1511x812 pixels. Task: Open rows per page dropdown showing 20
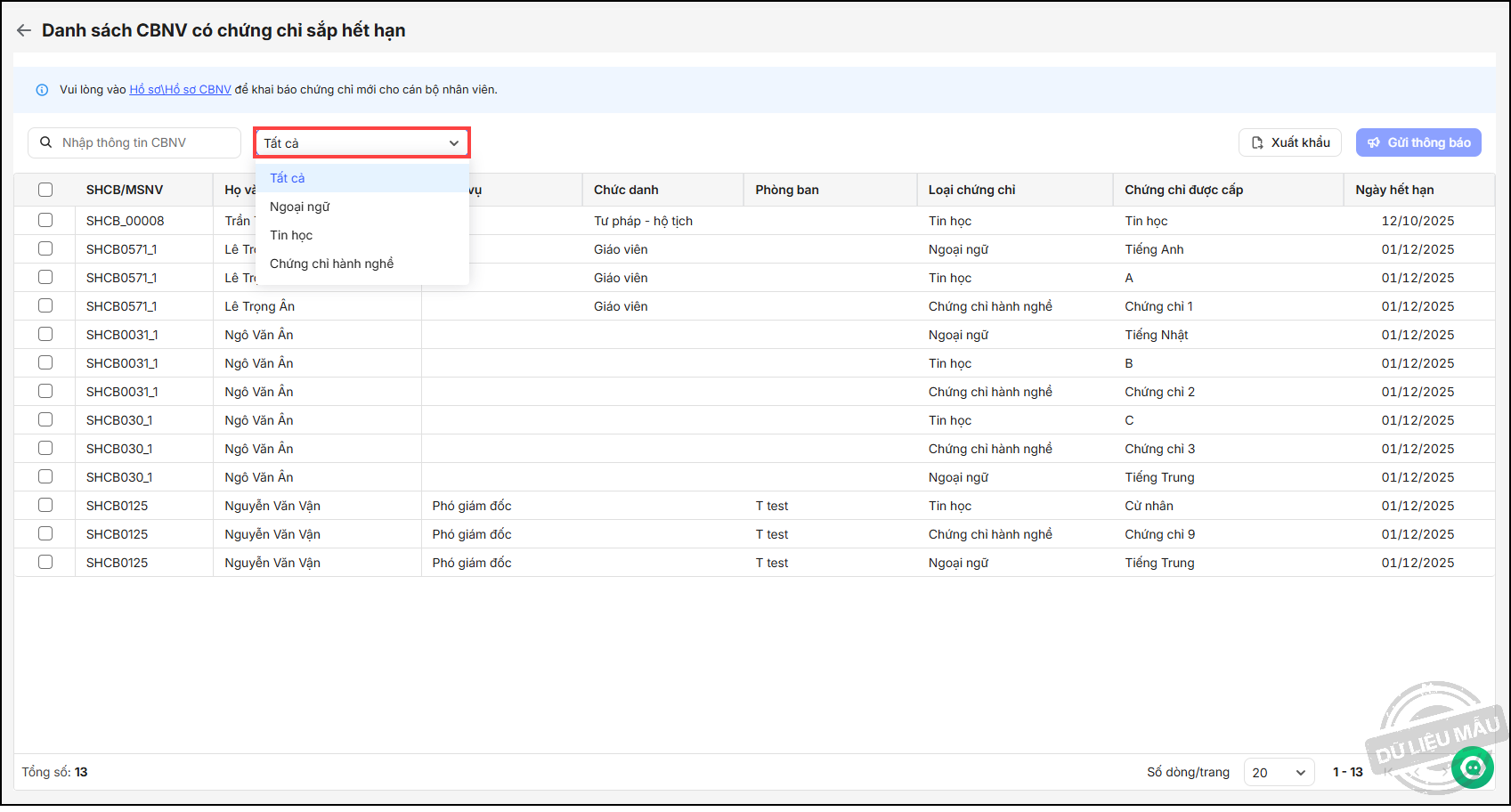click(1278, 772)
